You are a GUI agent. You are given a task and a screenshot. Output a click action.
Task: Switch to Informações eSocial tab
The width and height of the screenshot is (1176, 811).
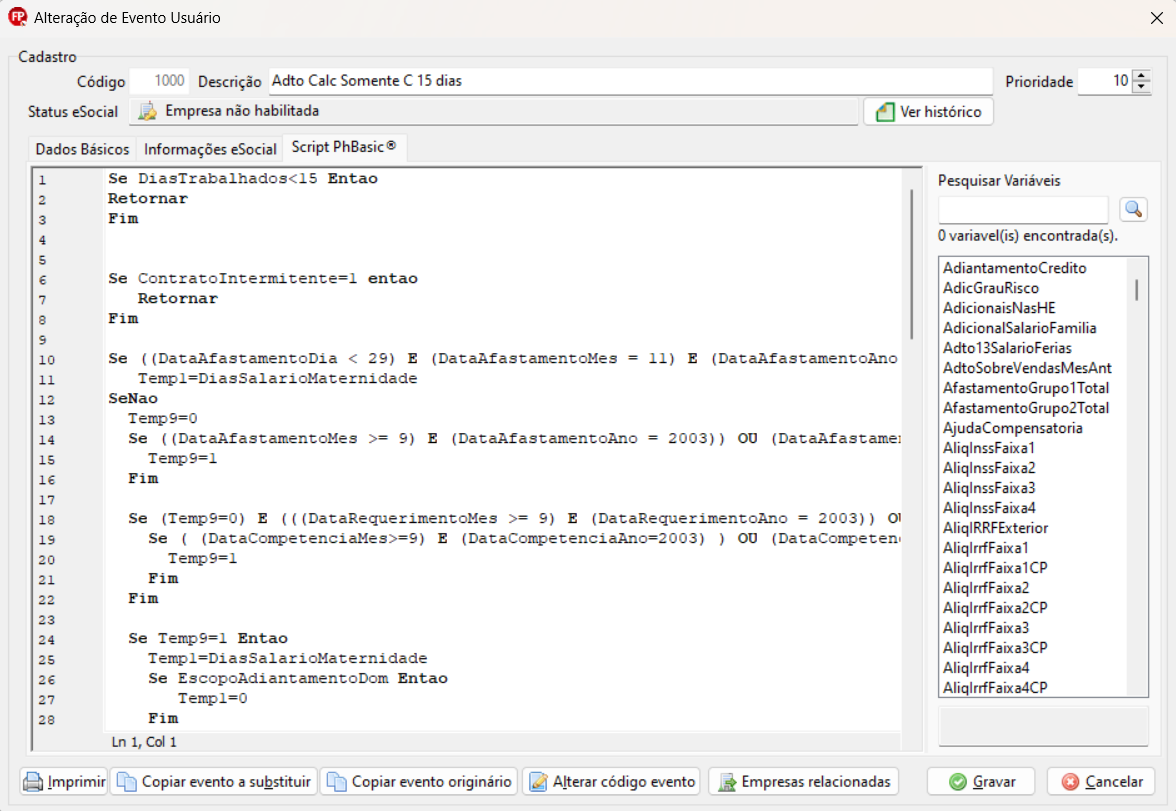tap(210, 149)
